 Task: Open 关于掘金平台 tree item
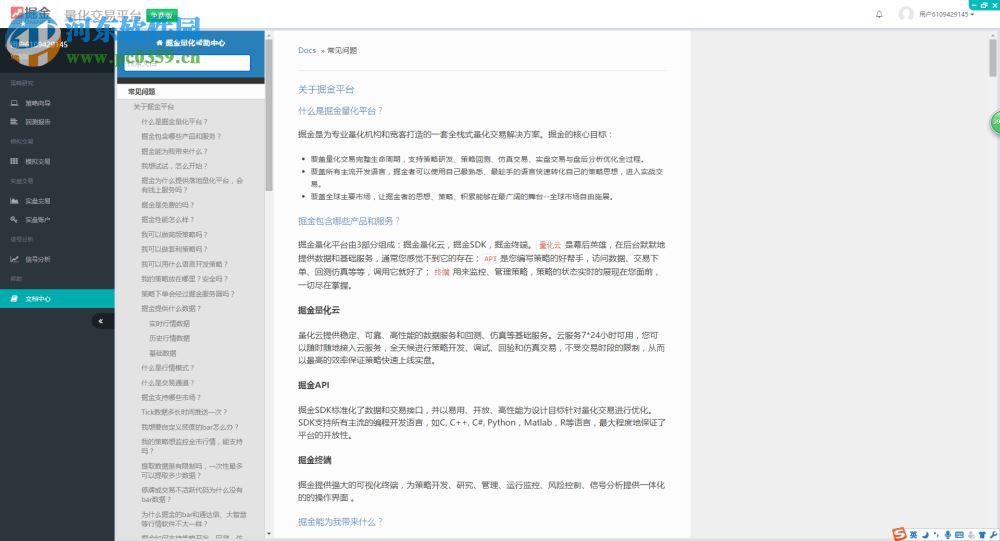click(154, 107)
